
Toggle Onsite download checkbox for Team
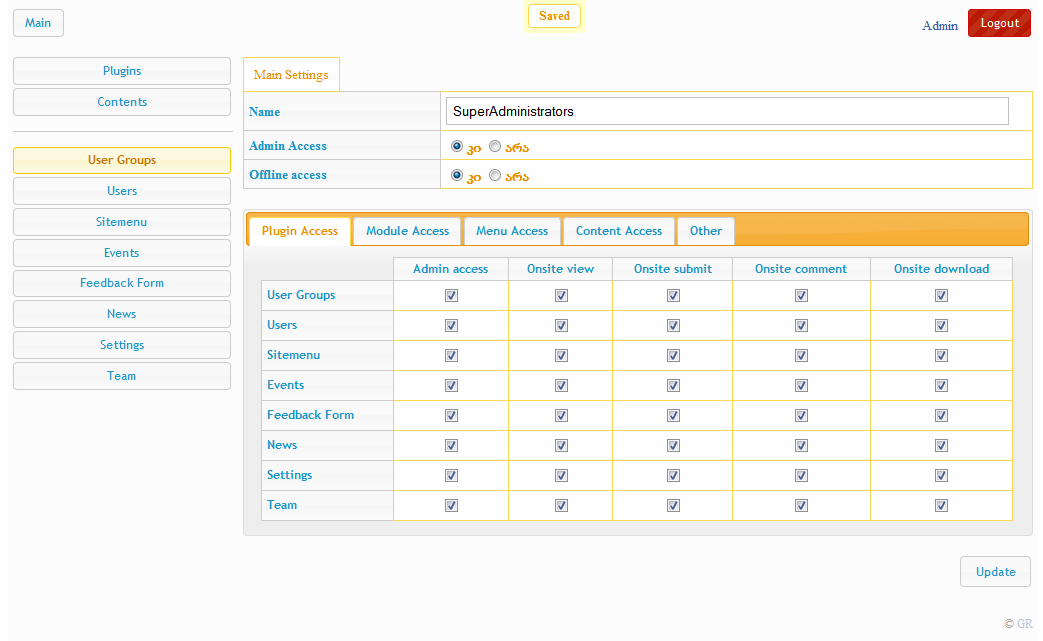pyautogui.click(x=941, y=506)
